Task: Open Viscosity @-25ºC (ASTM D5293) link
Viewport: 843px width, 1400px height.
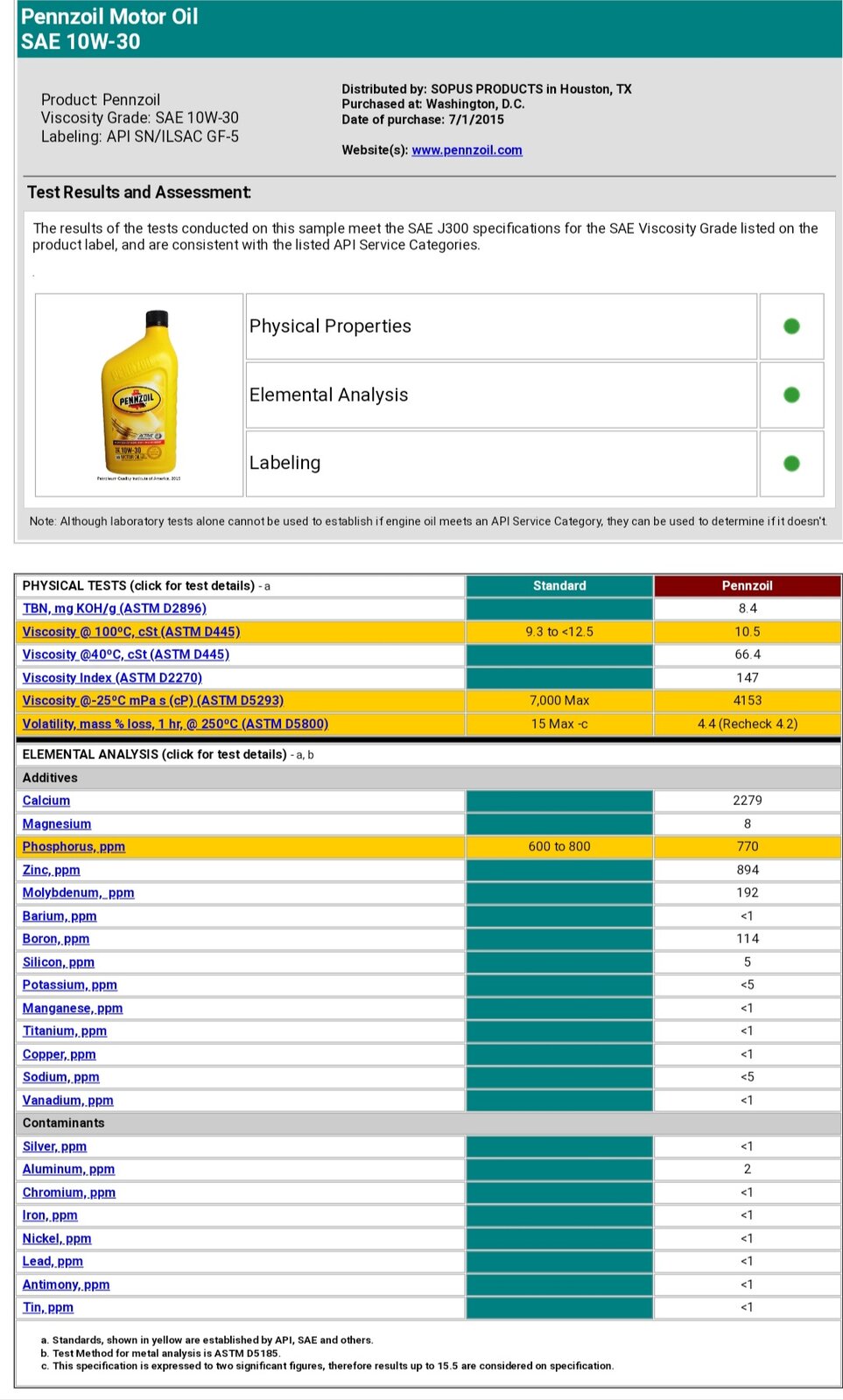Action: pos(153,701)
